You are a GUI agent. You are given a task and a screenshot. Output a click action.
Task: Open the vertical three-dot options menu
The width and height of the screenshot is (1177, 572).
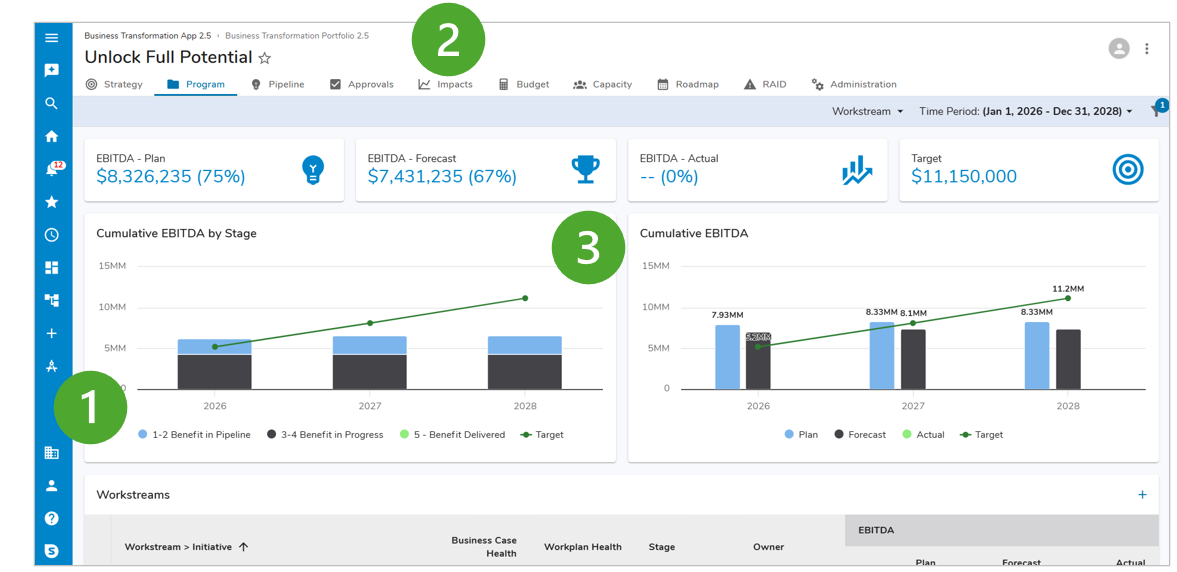(1147, 49)
